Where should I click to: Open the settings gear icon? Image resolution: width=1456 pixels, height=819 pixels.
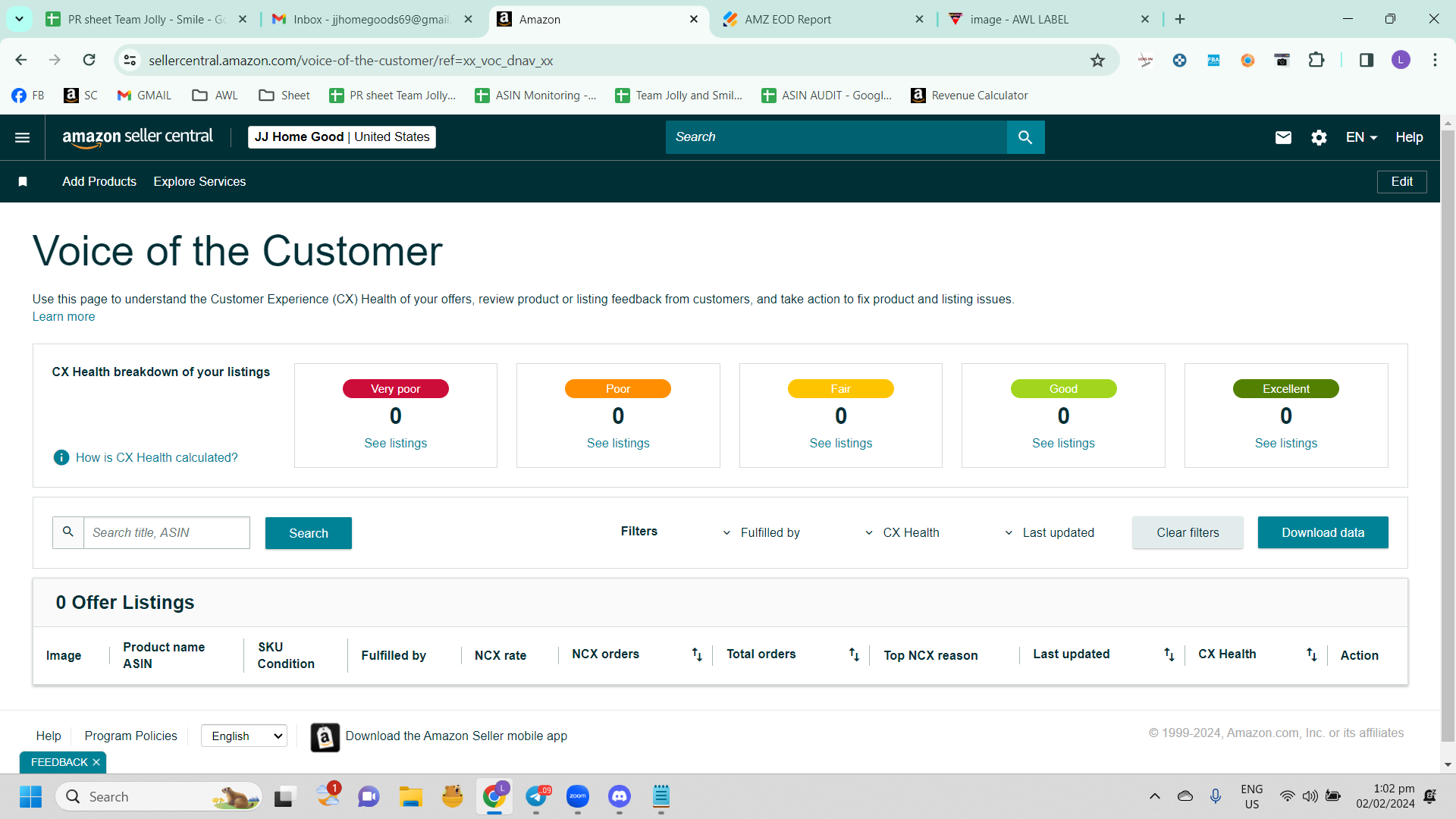[1319, 137]
